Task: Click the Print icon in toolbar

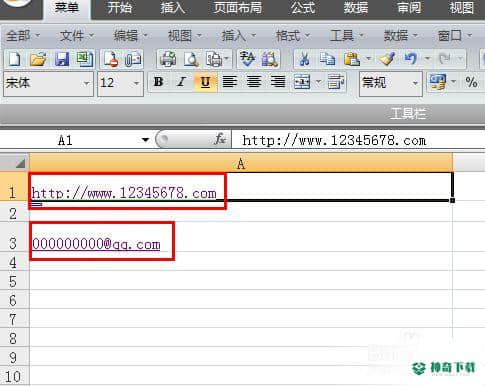Action: point(168,60)
